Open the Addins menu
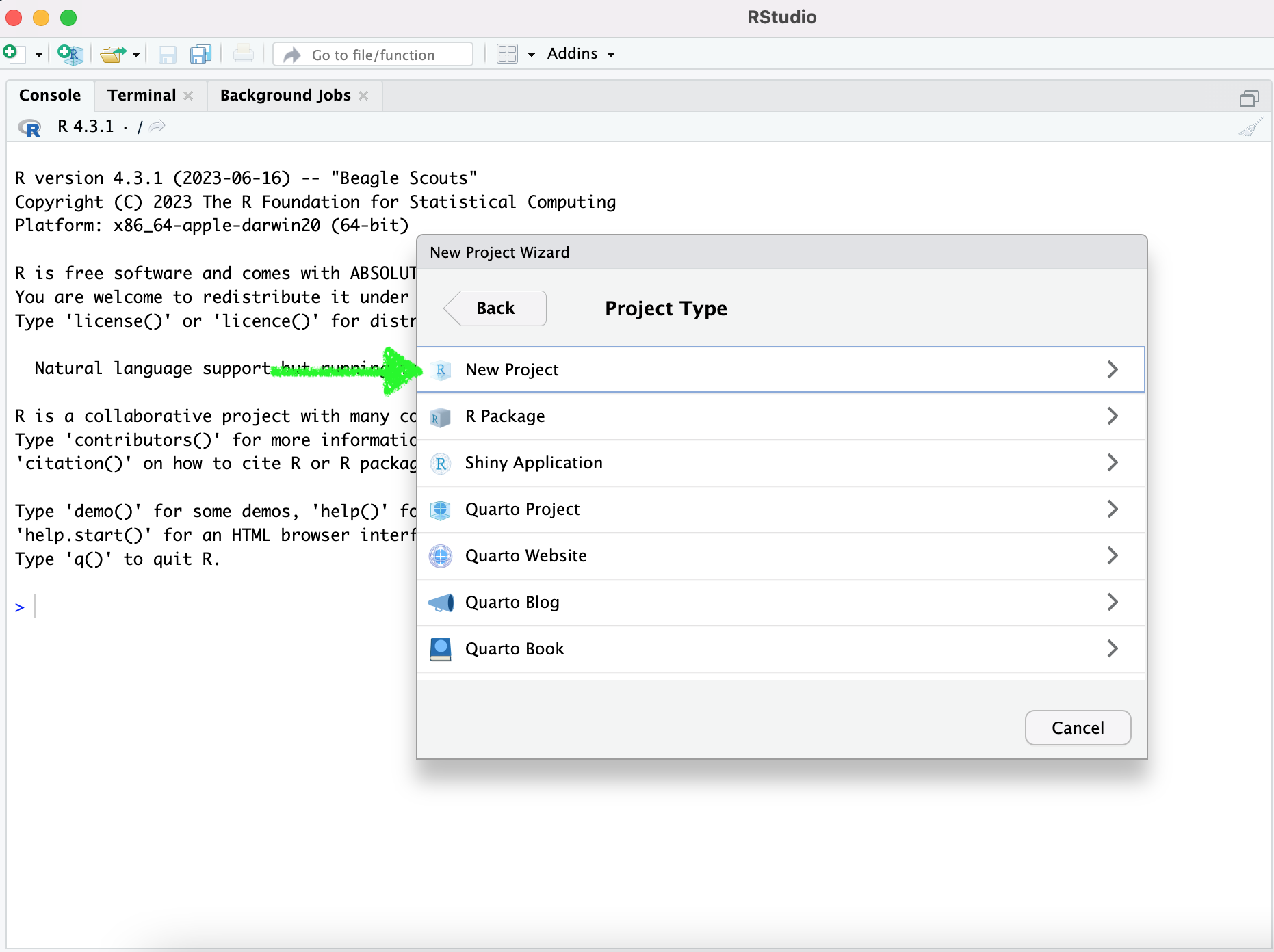 click(x=581, y=54)
